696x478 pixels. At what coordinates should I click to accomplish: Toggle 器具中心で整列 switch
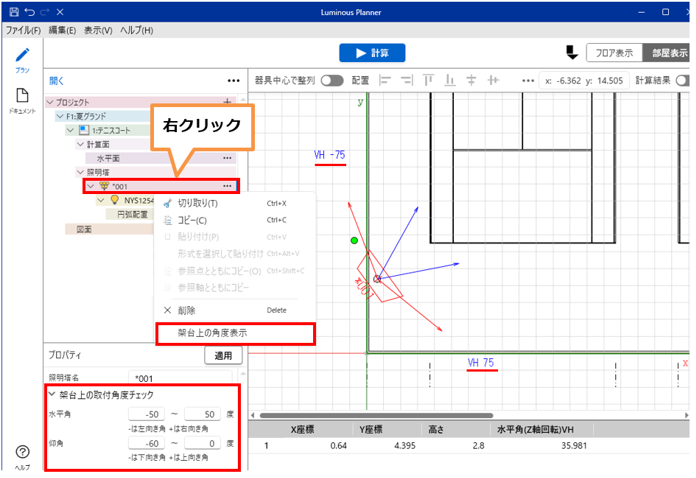click(332, 80)
